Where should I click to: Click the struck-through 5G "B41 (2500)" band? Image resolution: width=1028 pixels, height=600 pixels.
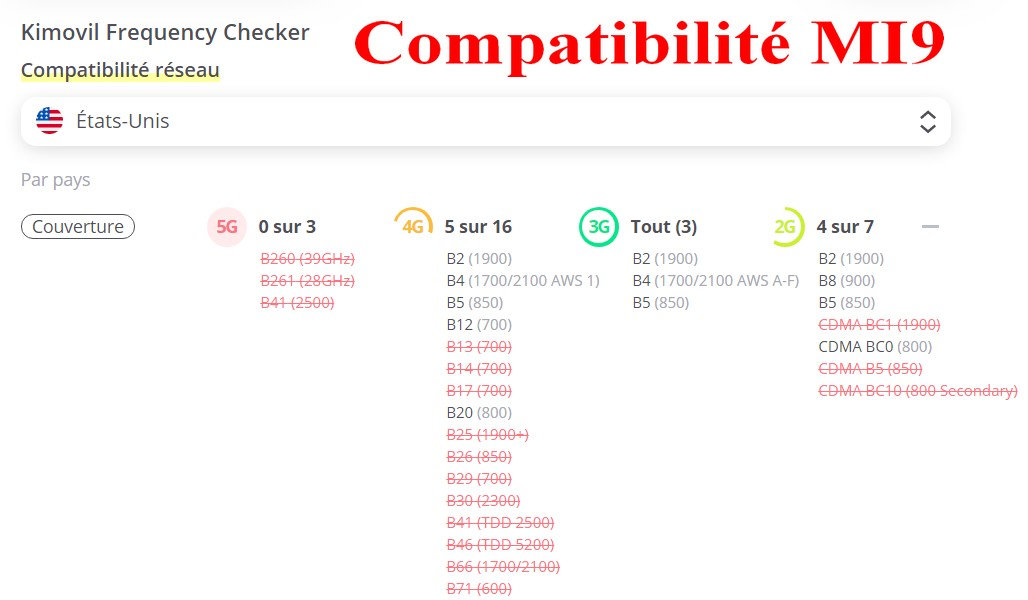click(297, 303)
